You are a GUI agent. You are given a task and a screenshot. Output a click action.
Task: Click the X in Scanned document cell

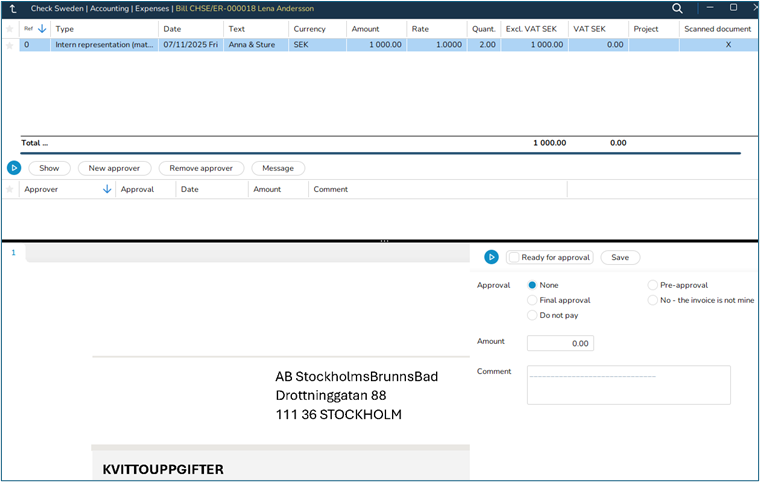(x=727, y=45)
